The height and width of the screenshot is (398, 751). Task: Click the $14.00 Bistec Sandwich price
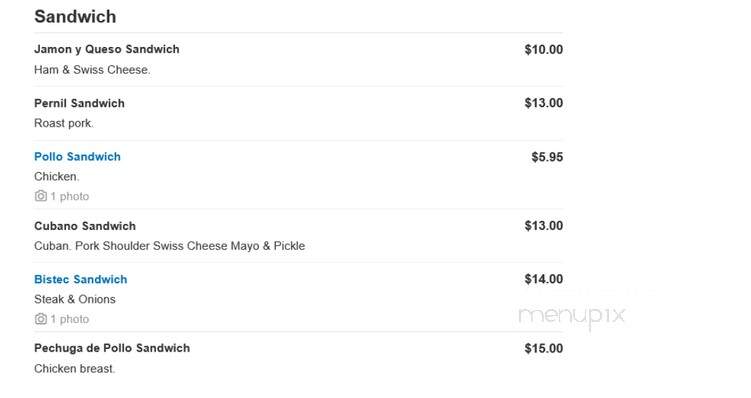click(544, 279)
